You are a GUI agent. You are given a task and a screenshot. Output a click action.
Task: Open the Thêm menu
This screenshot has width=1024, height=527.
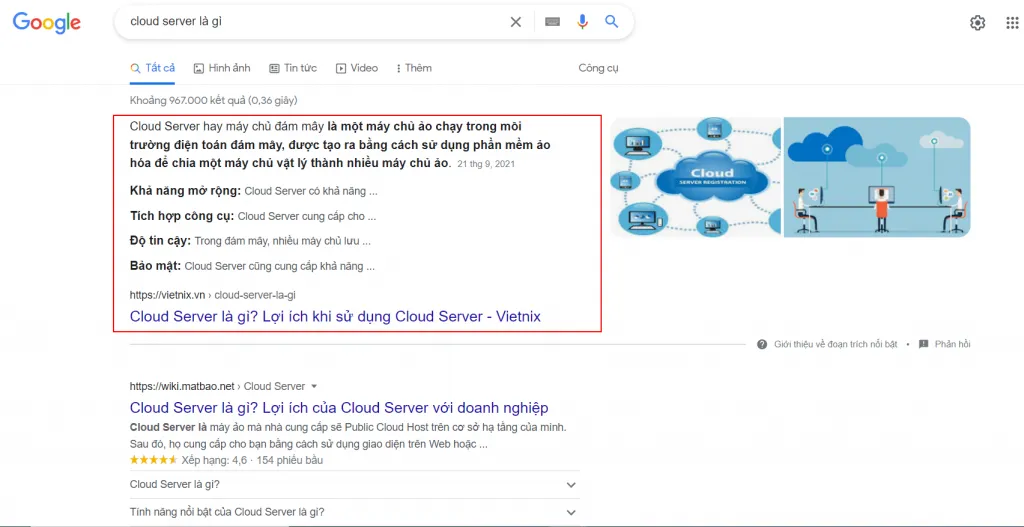(414, 68)
